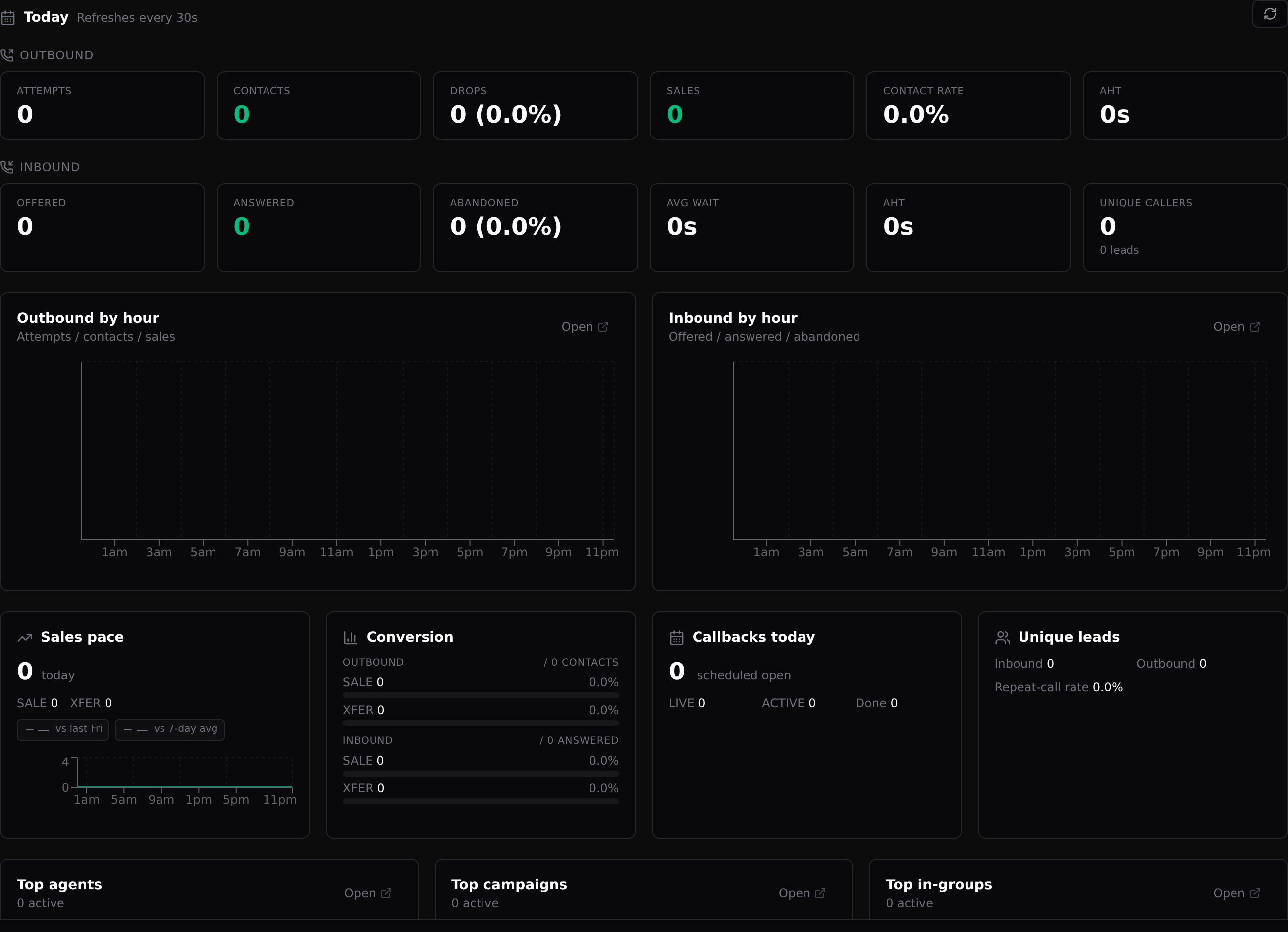Click the bar chart icon beside Conversion
Image resolution: width=1288 pixels, height=932 pixels.
(x=350, y=637)
